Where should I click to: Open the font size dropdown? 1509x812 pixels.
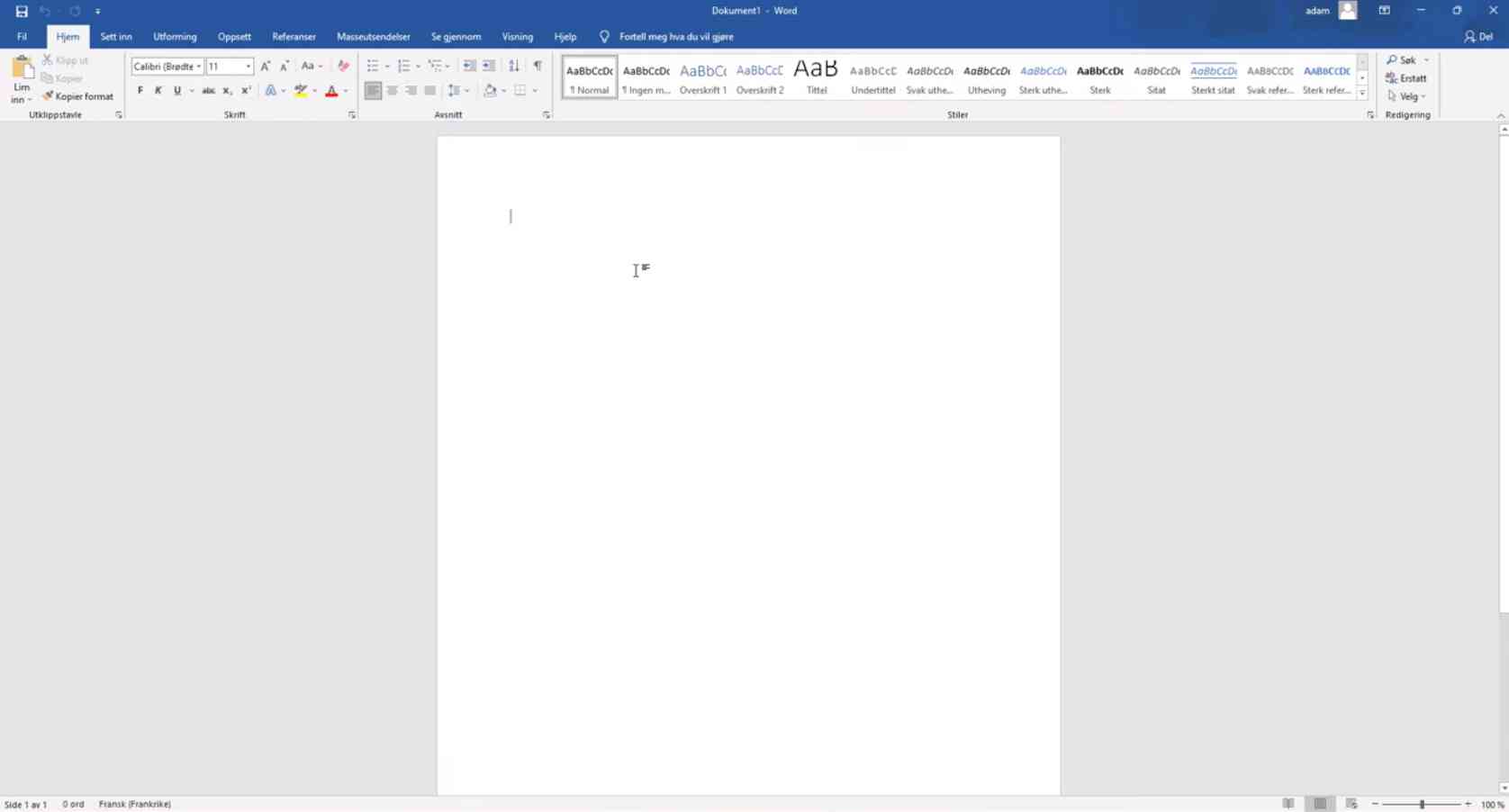click(248, 67)
